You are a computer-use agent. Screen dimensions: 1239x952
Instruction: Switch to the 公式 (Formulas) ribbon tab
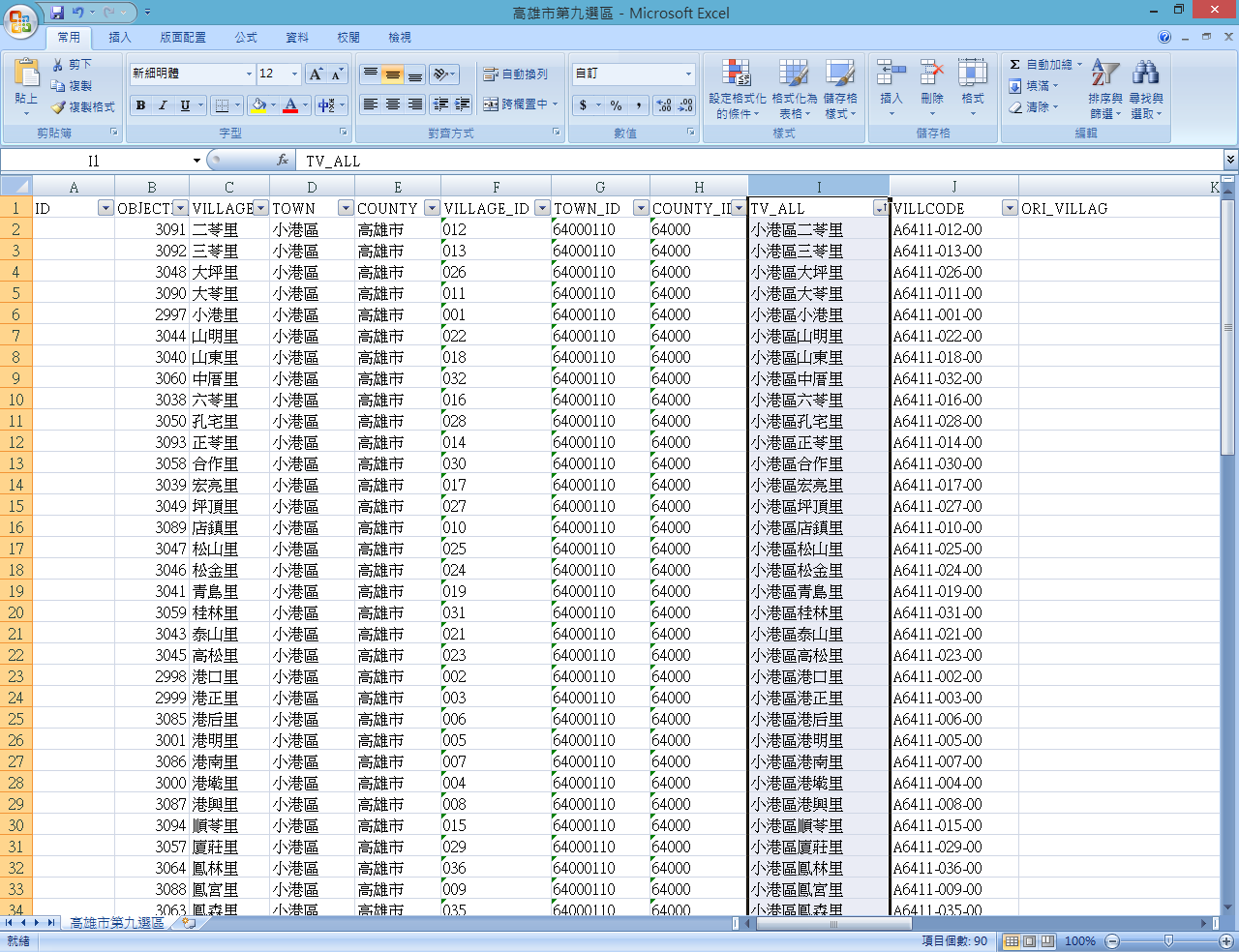(x=246, y=38)
